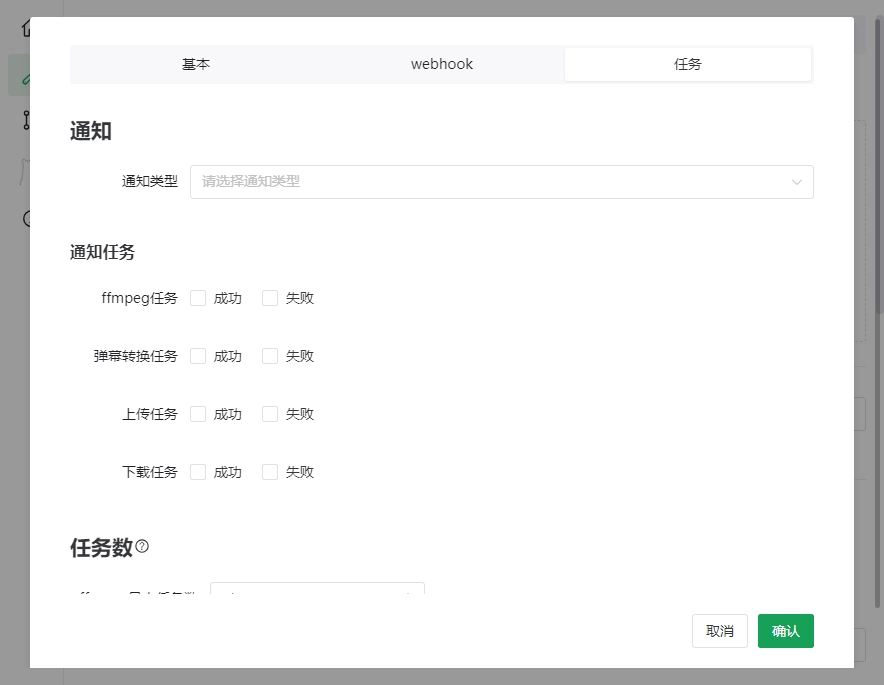Switch to the 基本 tab

click(196, 64)
